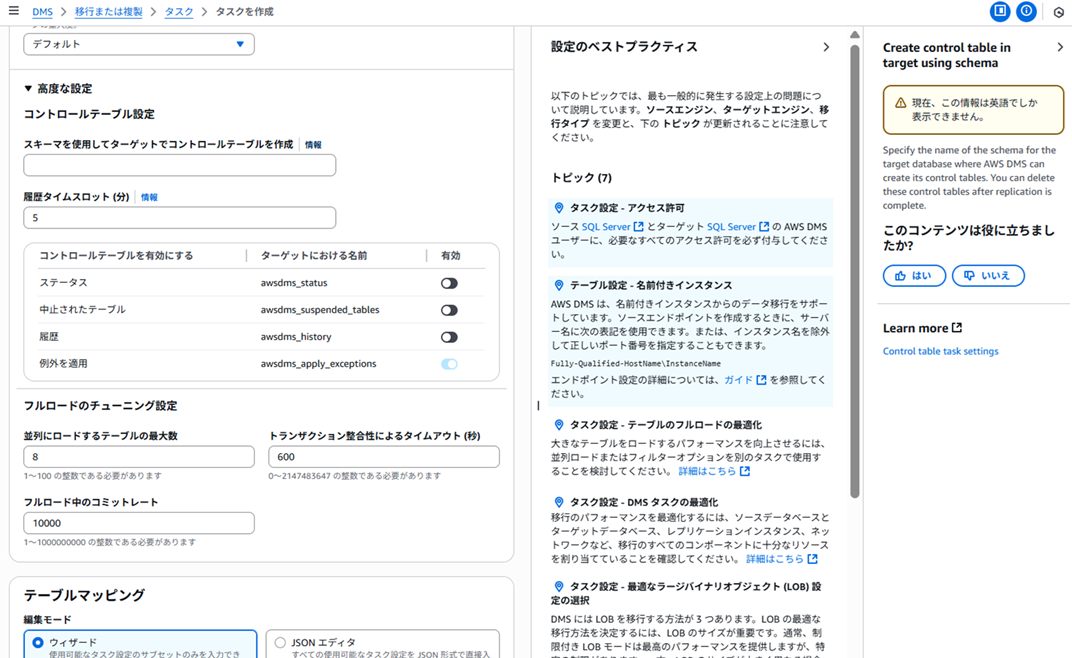This screenshot has height=658, width=1072.
Task: Click the トピック (7) heading
Action: click(581, 178)
